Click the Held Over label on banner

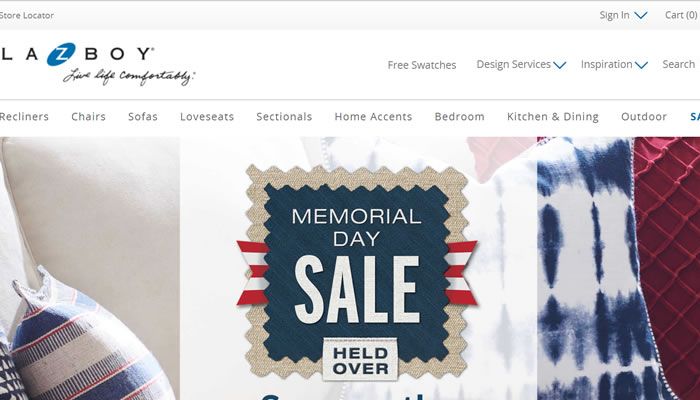click(360, 360)
